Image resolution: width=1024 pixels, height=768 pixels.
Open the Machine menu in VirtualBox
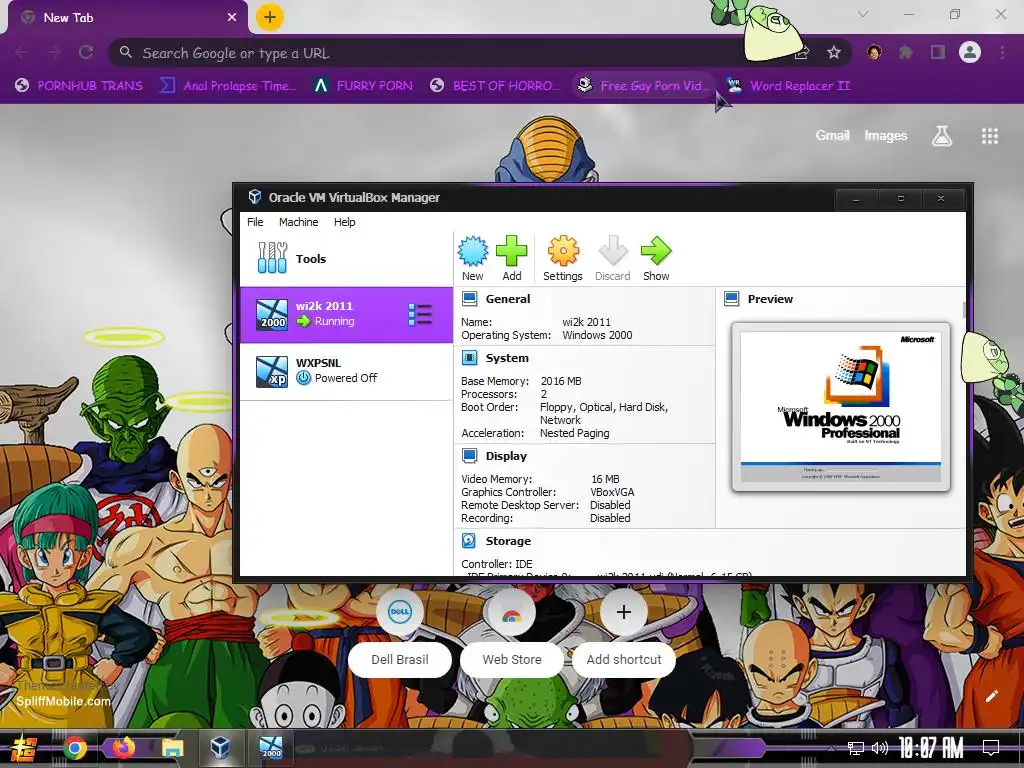pyautogui.click(x=298, y=222)
